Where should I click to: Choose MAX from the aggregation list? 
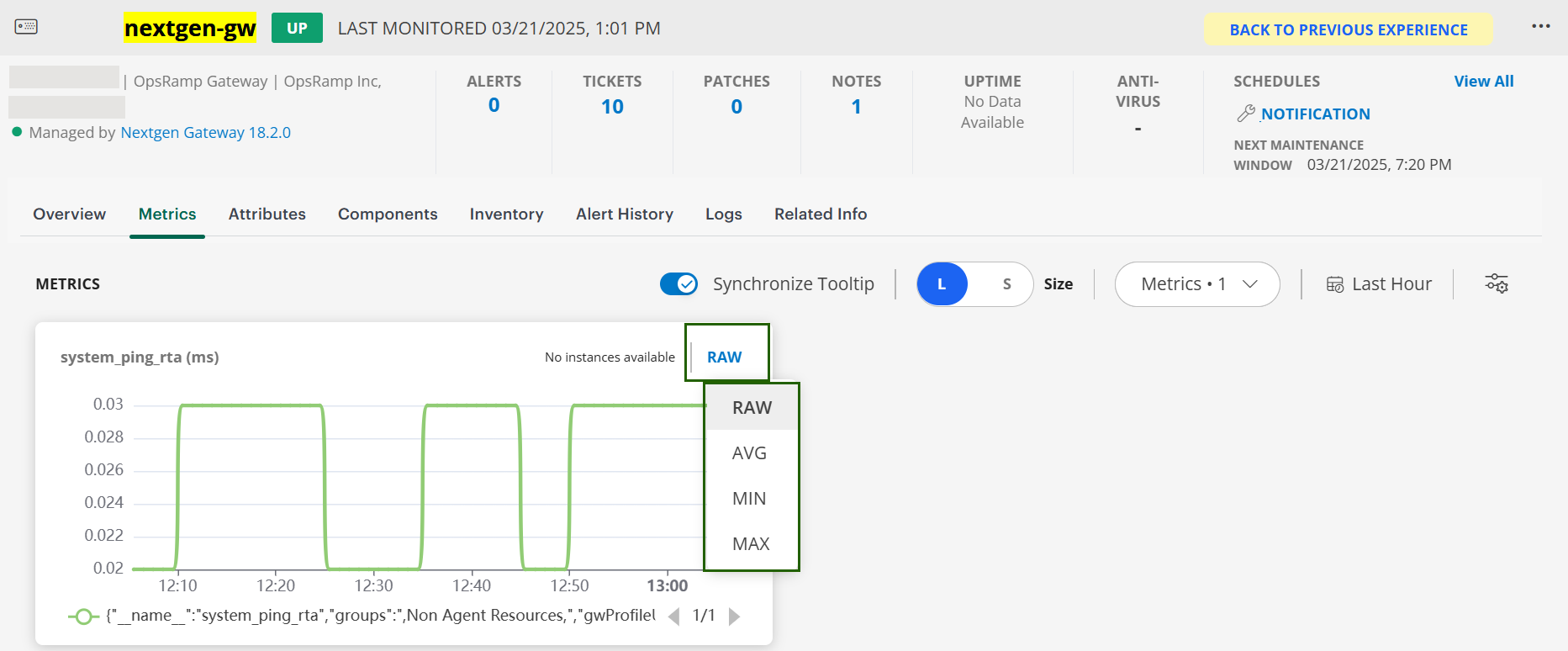[x=752, y=543]
